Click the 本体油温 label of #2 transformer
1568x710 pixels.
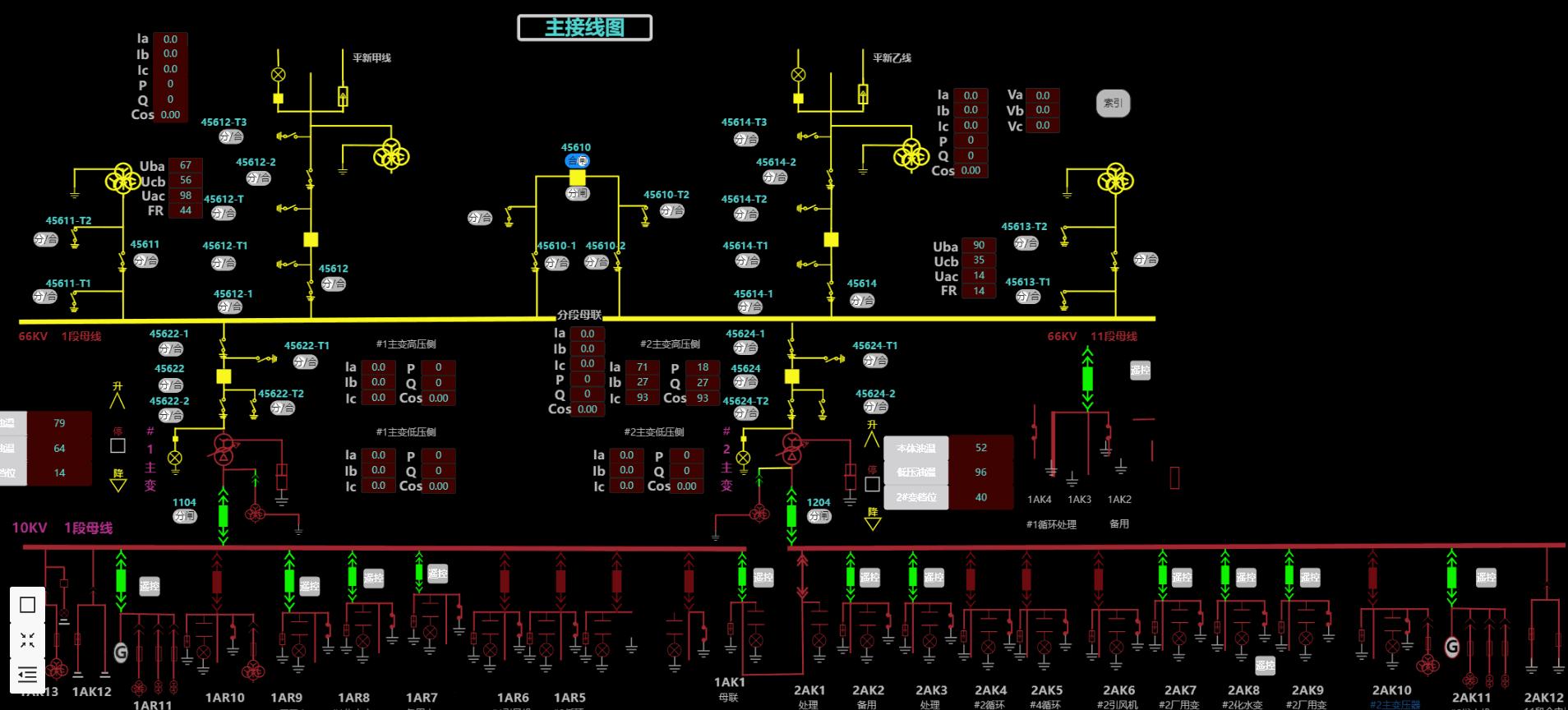click(x=916, y=449)
